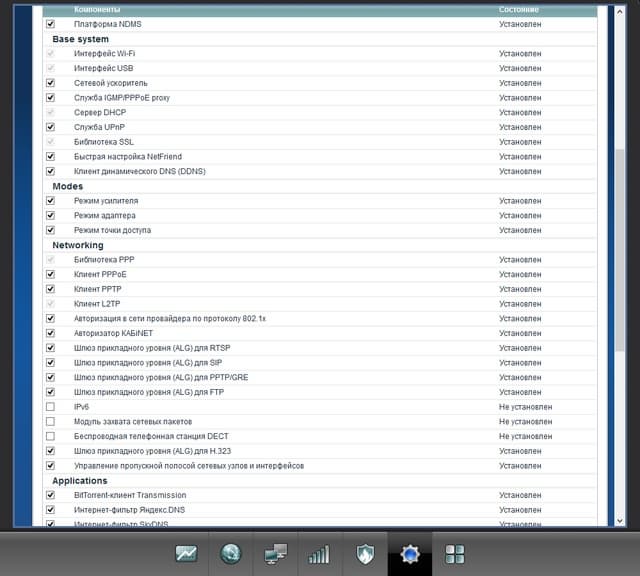Viewport: 640px width, 576px height.
Task: Click the scrollbar up arrow
Action: (620, 12)
